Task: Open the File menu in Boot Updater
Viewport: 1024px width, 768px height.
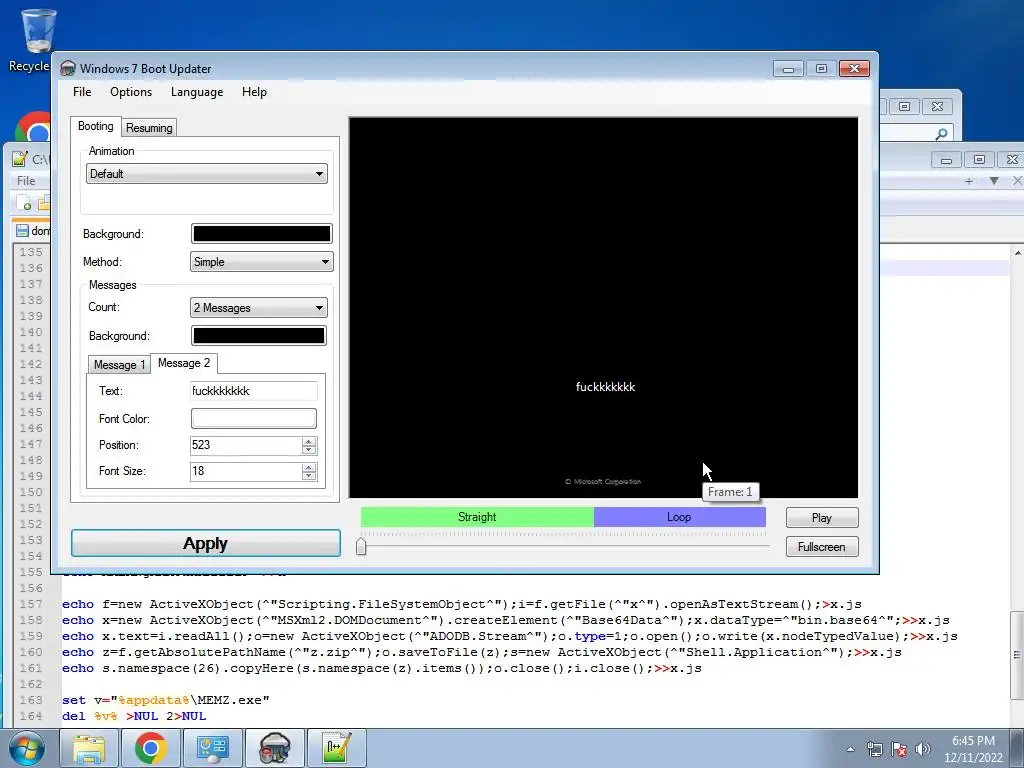Action: coord(82,92)
